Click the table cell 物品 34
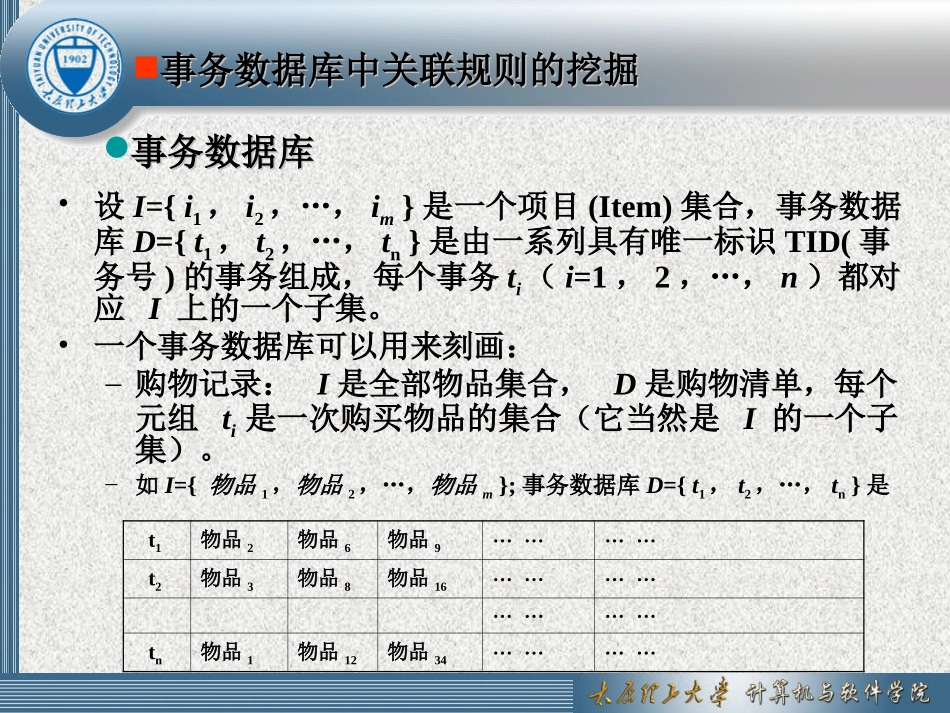The image size is (950, 713). 430,653
